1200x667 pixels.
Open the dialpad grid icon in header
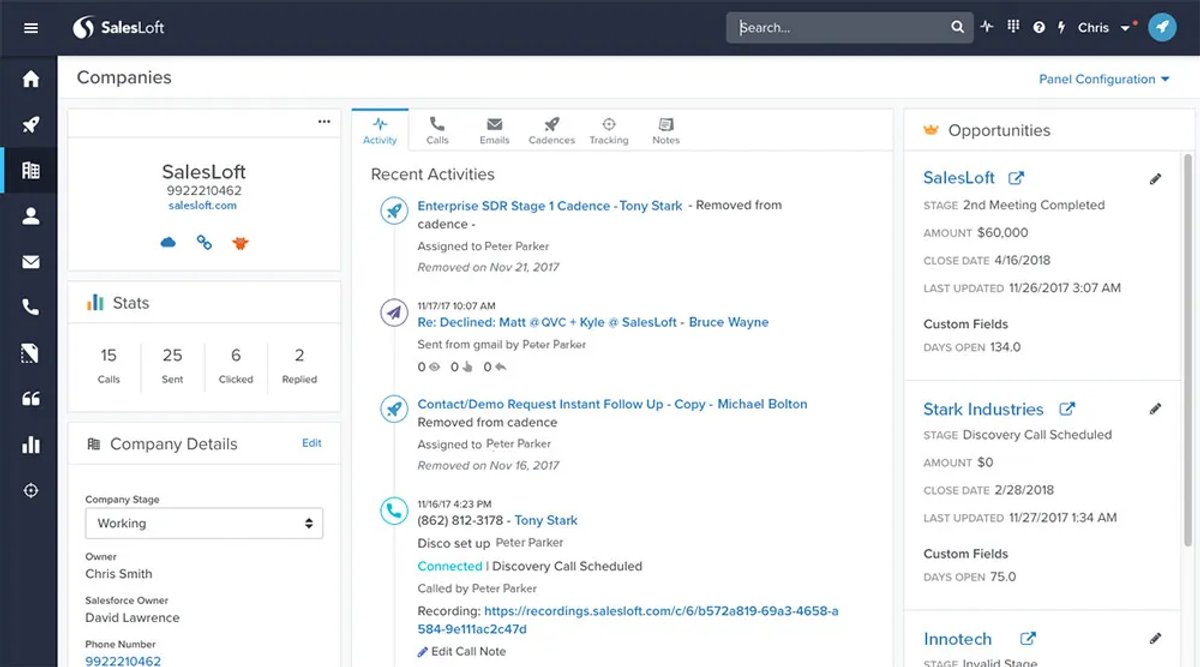pos(1013,27)
